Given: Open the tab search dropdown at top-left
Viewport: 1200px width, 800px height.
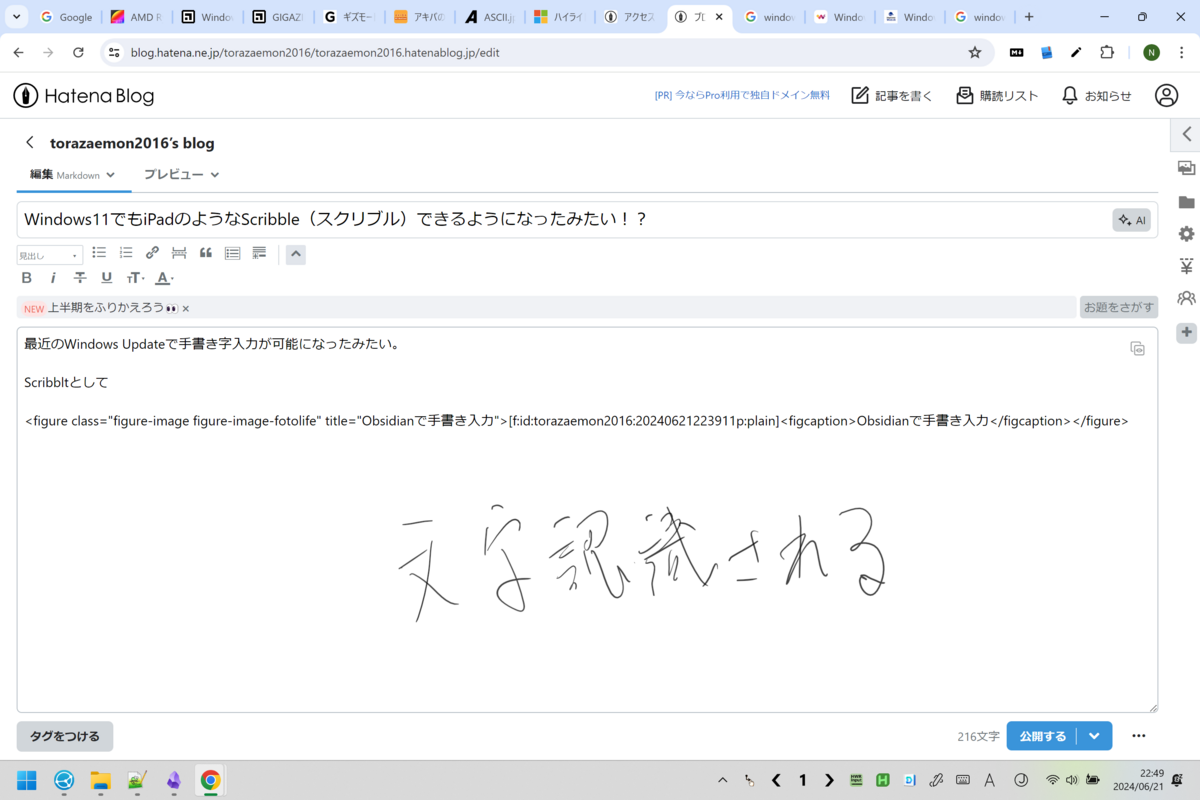Looking at the screenshot, I should pyautogui.click(x=17, y=17).
